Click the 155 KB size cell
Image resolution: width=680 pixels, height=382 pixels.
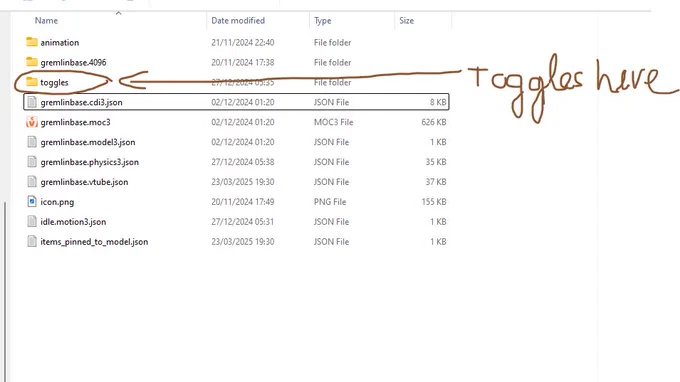click(x=434, y=202)
